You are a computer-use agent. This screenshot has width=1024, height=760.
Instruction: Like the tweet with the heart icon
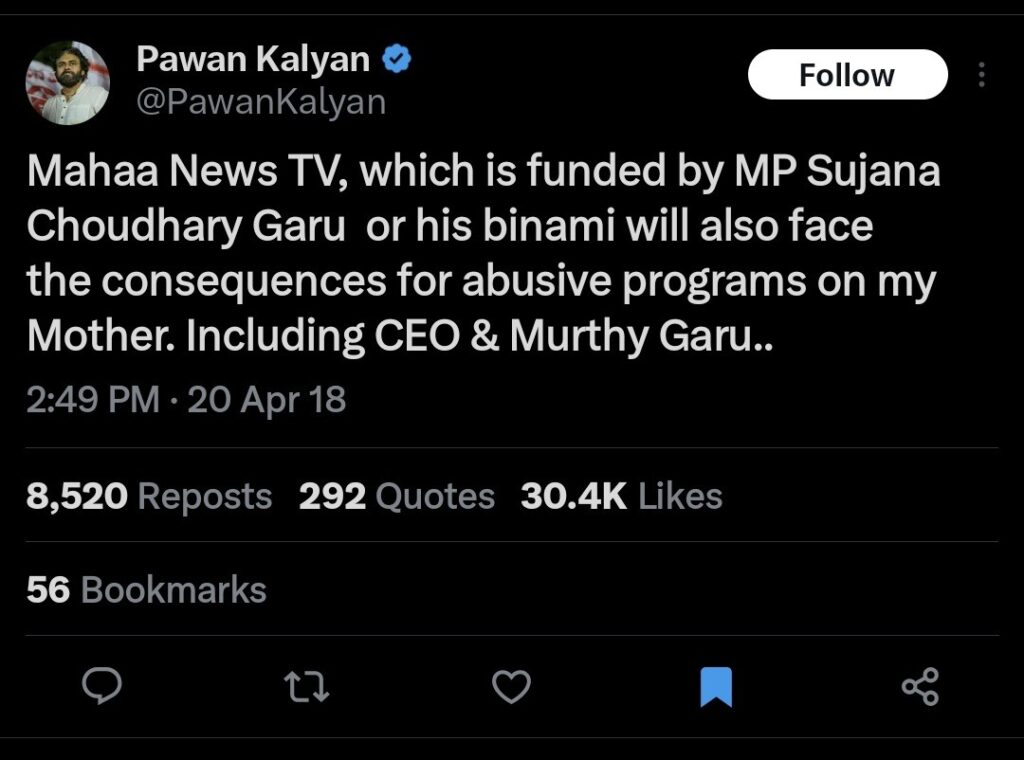point(512,686)
